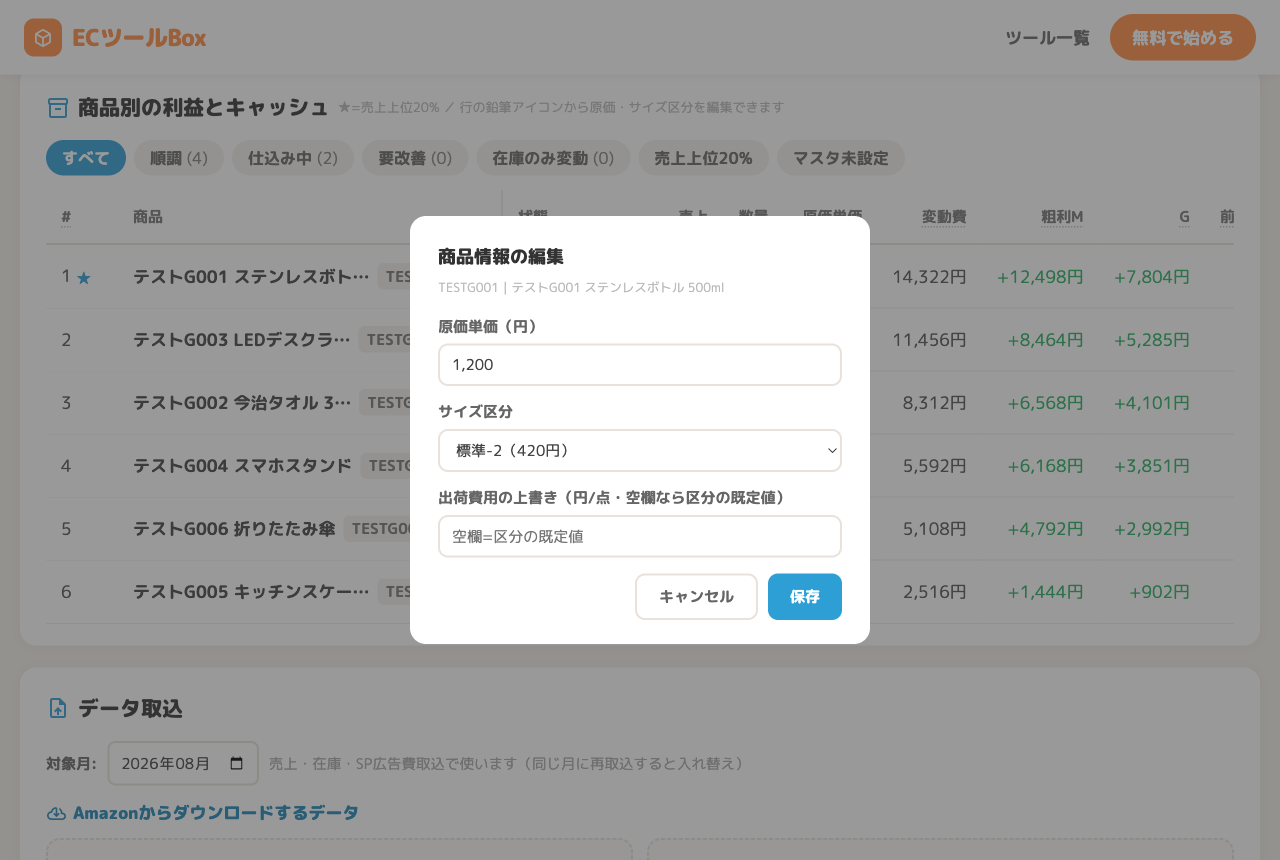
Task: Click the 変動費 column header
Action: 944,217
